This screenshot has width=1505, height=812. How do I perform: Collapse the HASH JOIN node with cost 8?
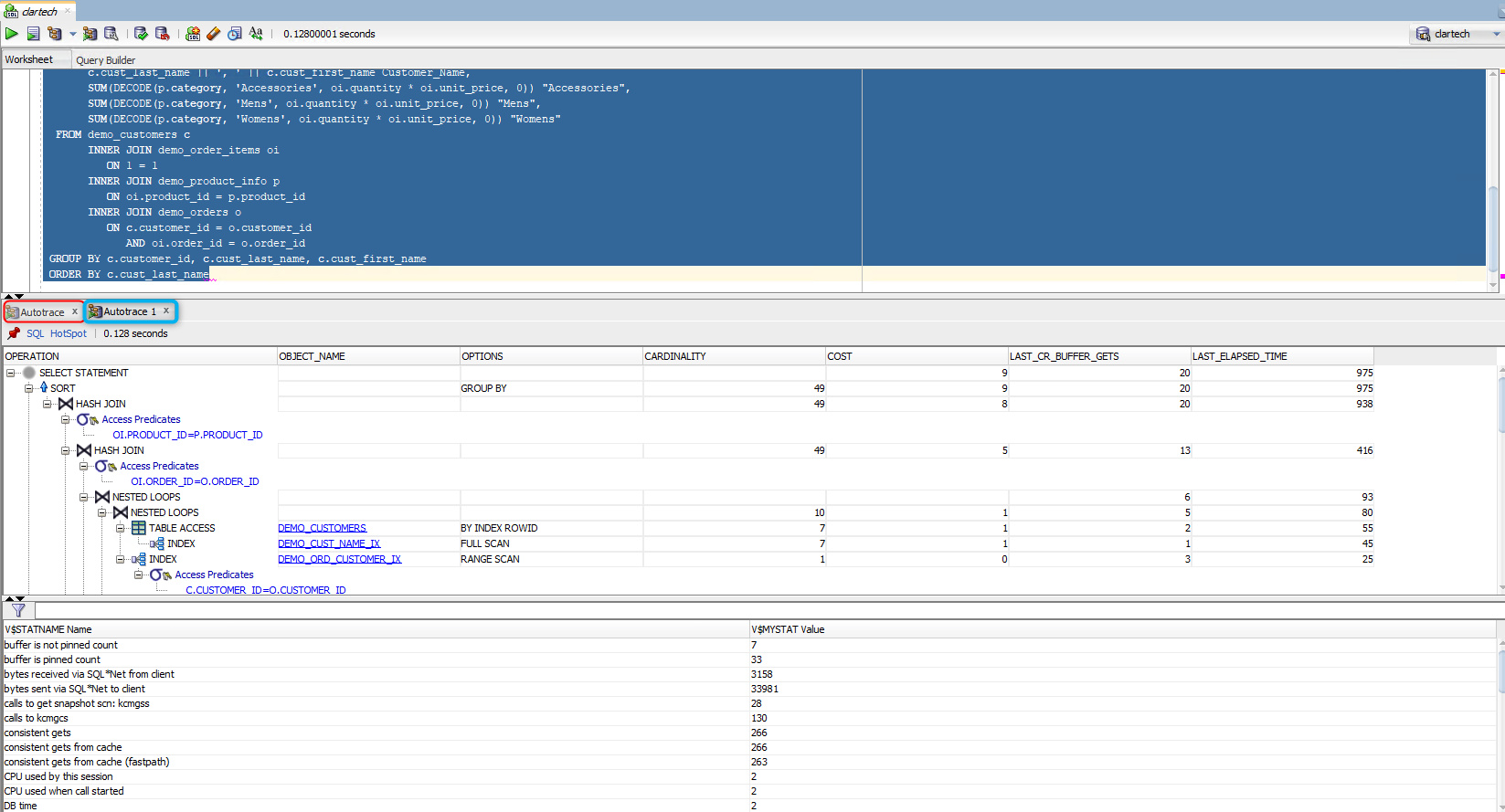[47, 404]
